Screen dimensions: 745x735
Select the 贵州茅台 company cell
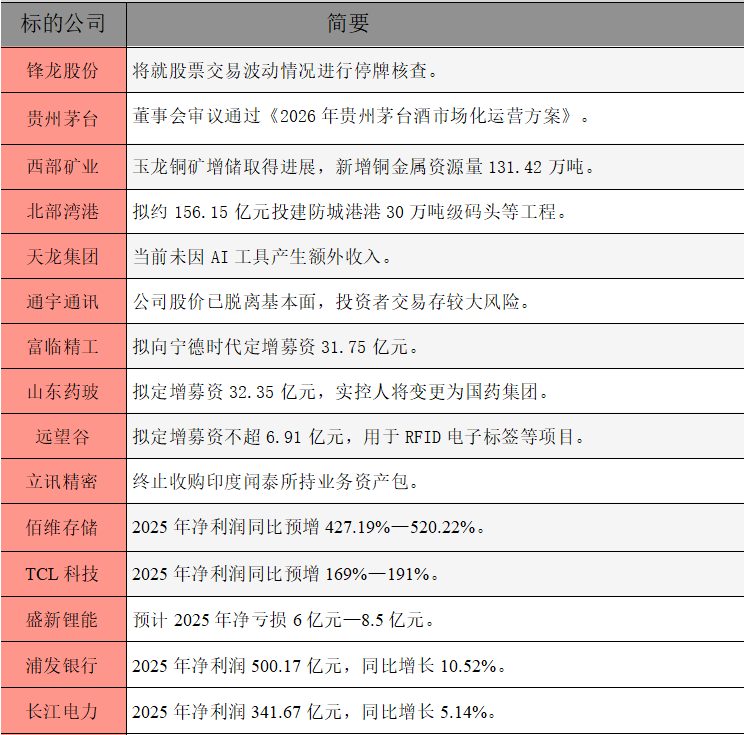[63, 117]
